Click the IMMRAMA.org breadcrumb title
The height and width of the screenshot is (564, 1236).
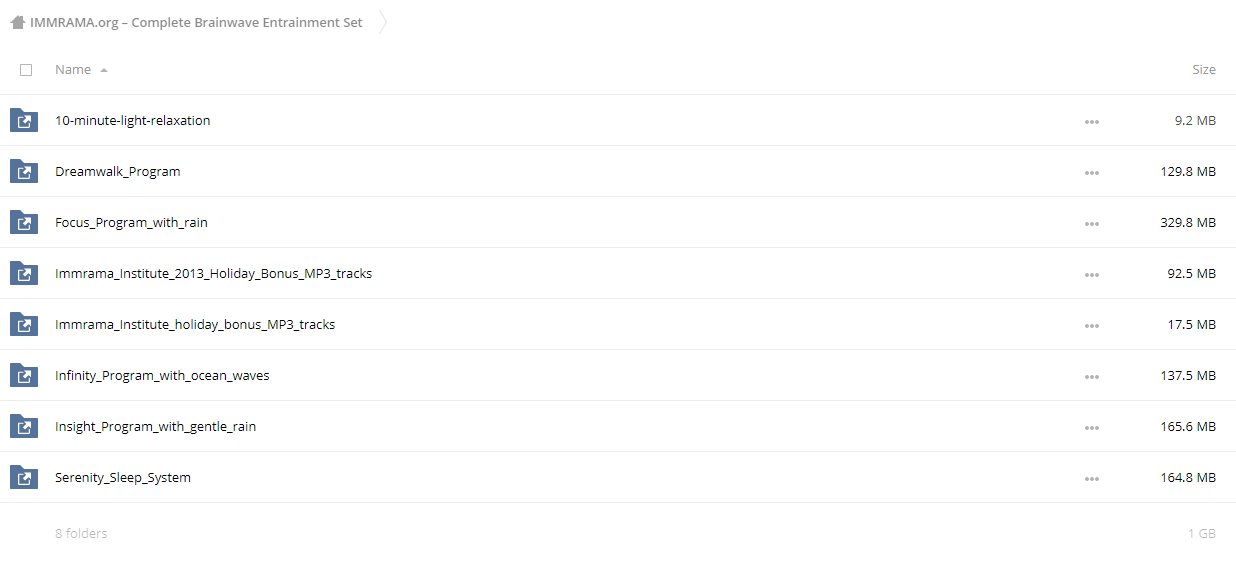(x=196, y=22)
